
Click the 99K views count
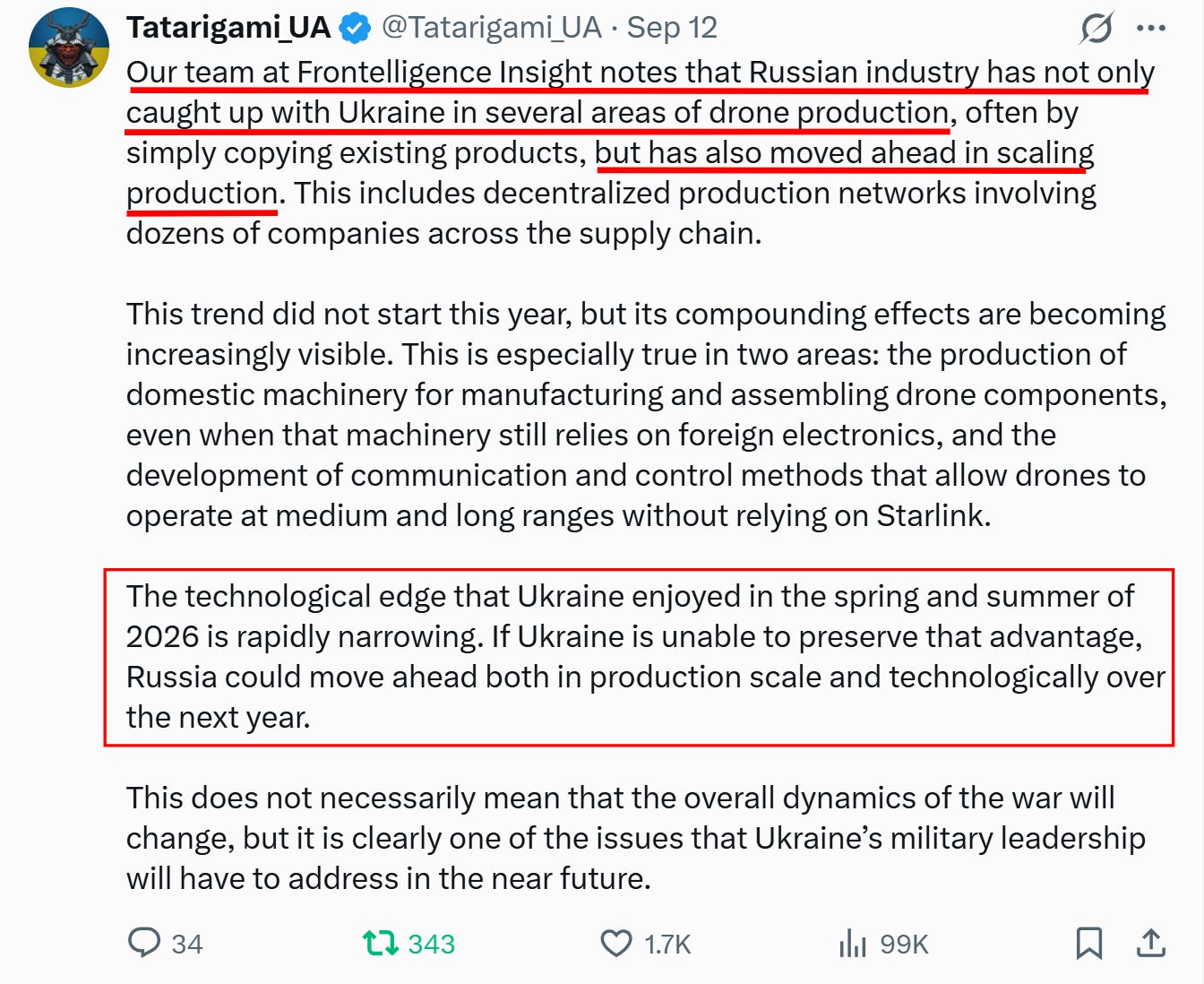(904, 944)
